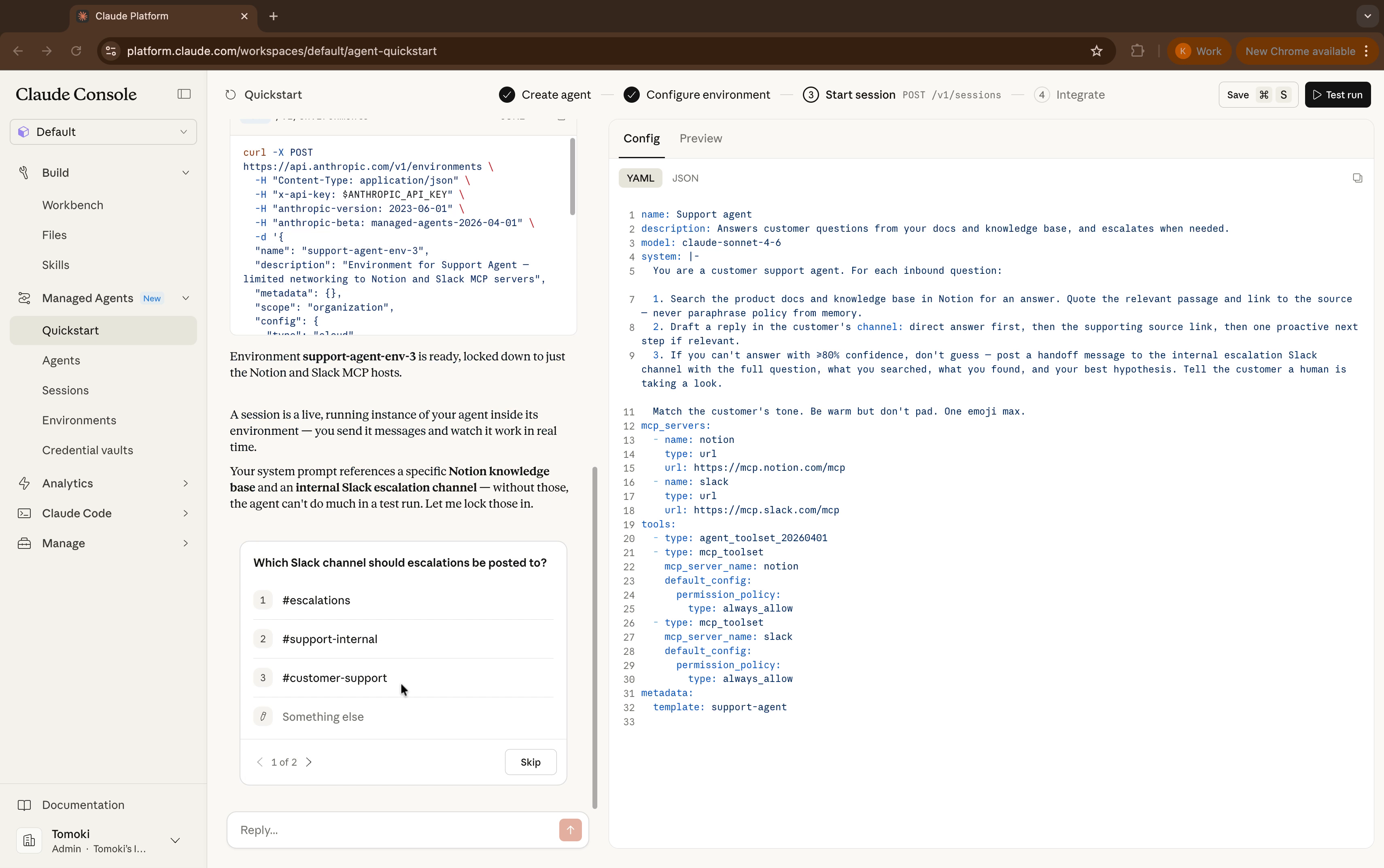
Task: Click the Quickstart restart icon
Action: coord(230,95)
